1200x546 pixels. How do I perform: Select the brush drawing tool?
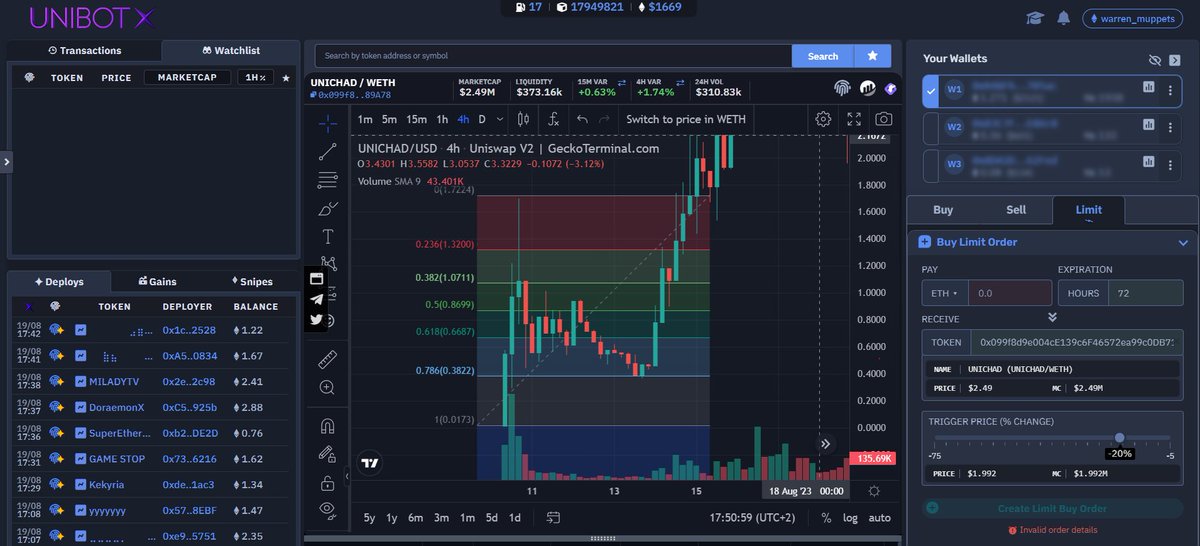pyautogui.click(x=327, y=209)
